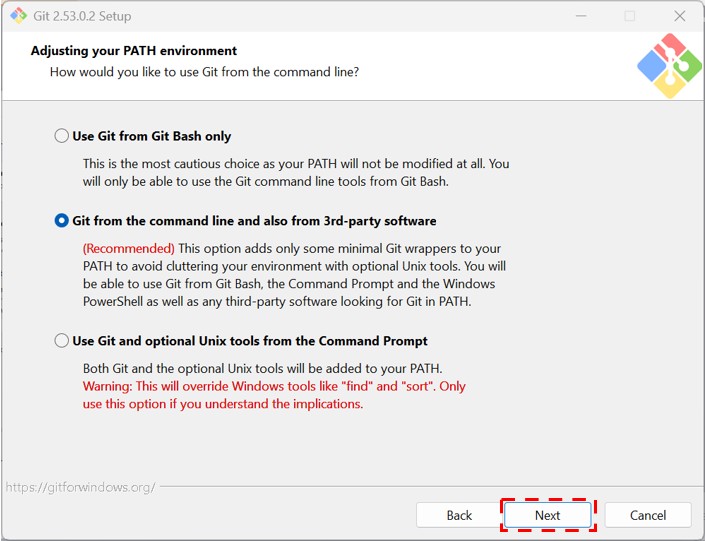Click the "How would you like to use Git" subtitle
The image size is (705, 541).
[204, 72]
